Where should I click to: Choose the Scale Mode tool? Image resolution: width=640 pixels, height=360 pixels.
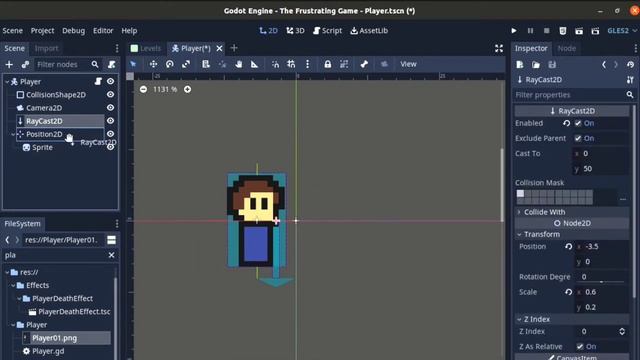pyautogui.click(x=186, y=64)
